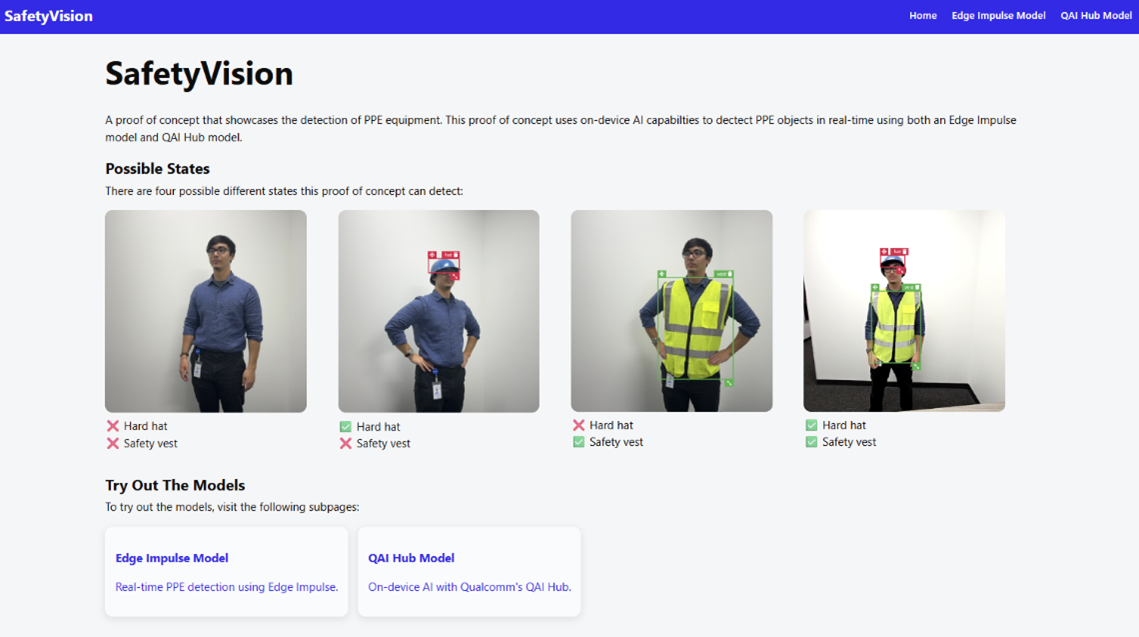Click 'Safety vest' label under second image
This screenshot has height=637, width=1139.
[x=383, y=443]
